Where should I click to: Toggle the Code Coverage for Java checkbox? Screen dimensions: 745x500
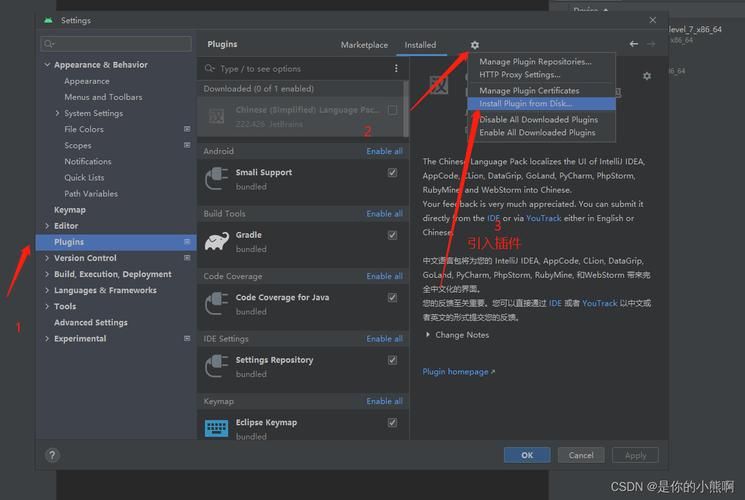click(x=392, y=298)
